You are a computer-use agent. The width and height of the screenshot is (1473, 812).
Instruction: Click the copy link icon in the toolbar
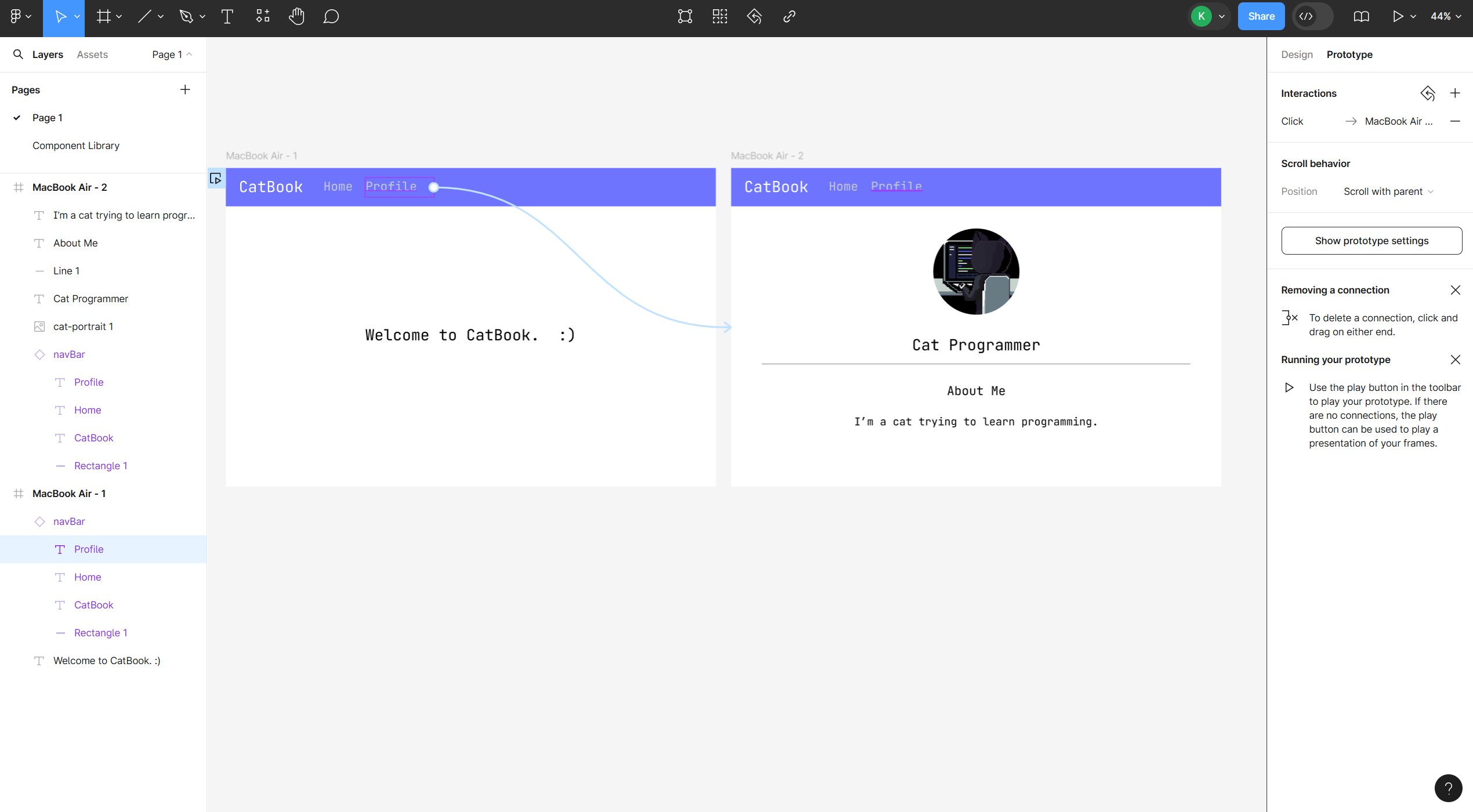pyautogui.click(x=788, y=16)
